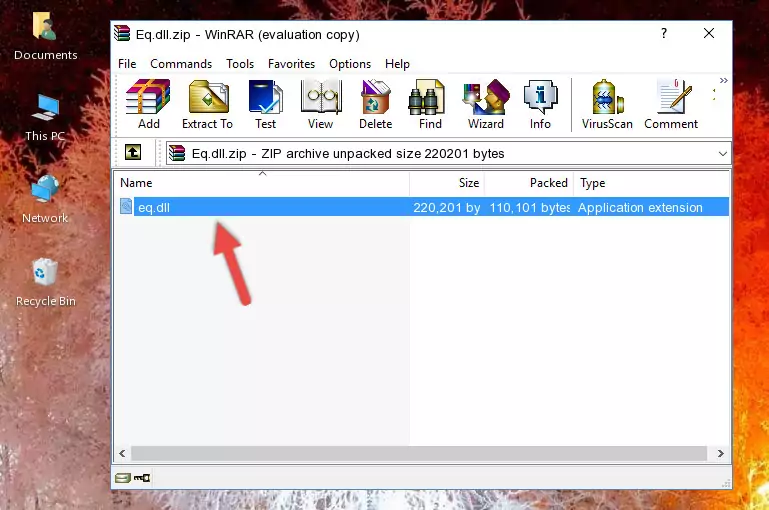Expand the archive path dropdown
Screen dimensions: 769x510
(x=722, y=153)
